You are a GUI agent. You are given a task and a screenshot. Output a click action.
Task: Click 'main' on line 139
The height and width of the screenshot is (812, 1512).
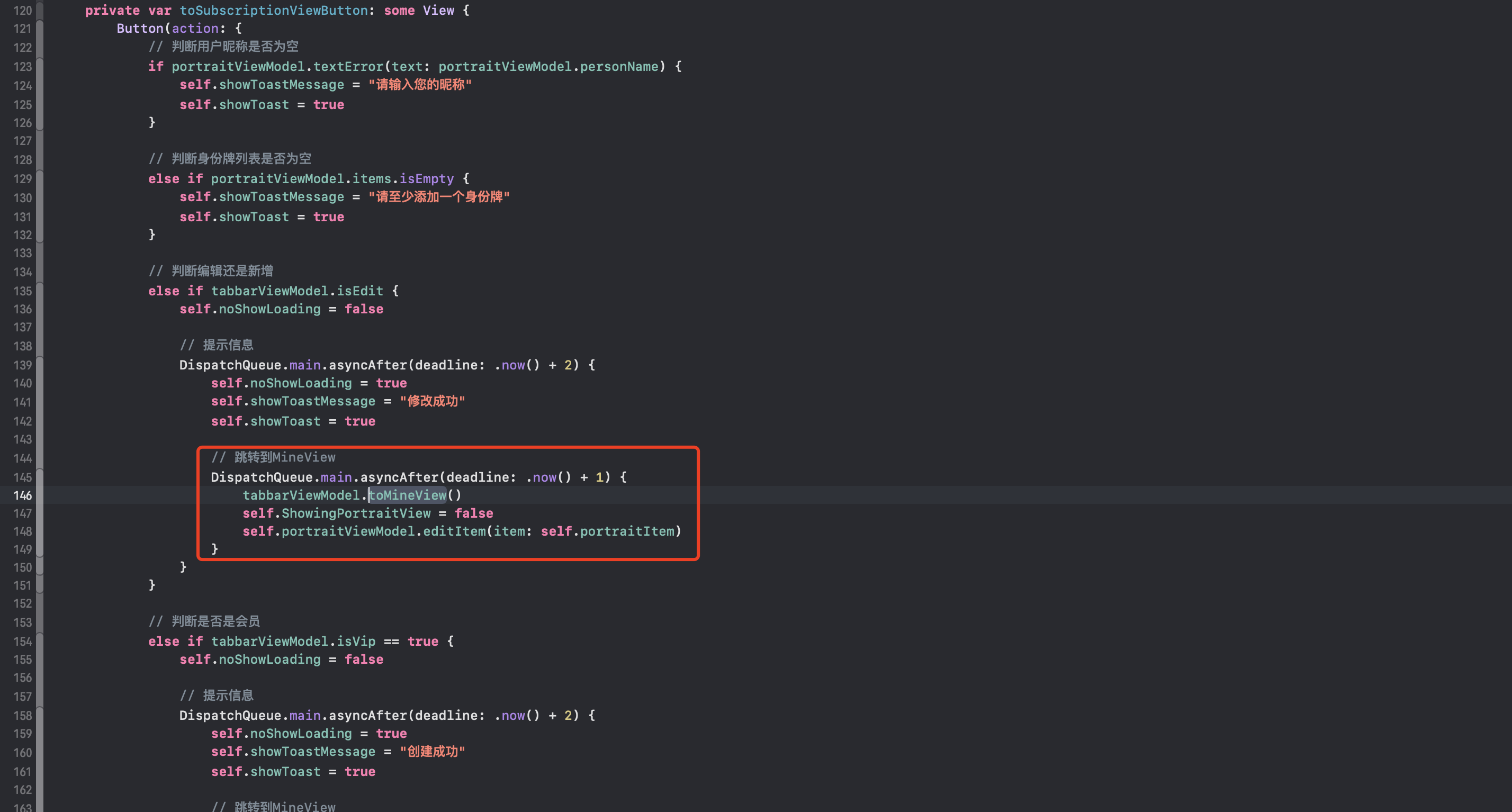coord(304,364)
